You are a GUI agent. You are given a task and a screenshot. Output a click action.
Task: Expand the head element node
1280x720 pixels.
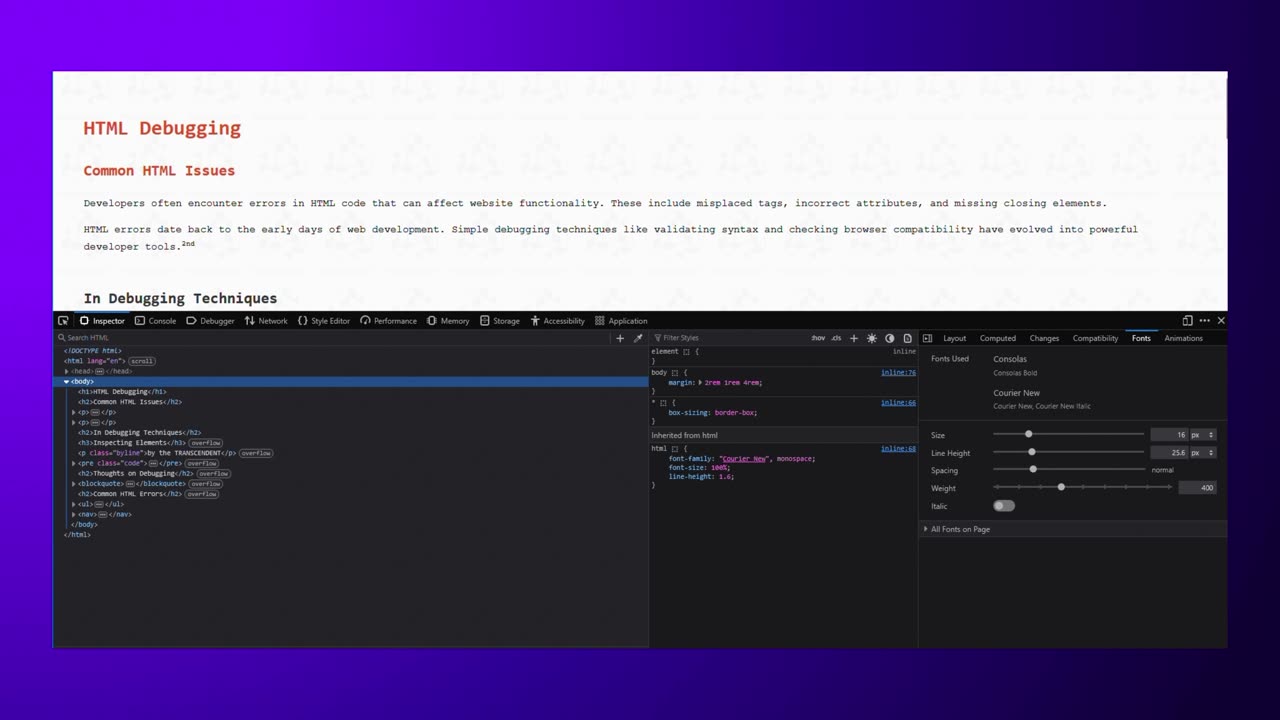point(67,371)
